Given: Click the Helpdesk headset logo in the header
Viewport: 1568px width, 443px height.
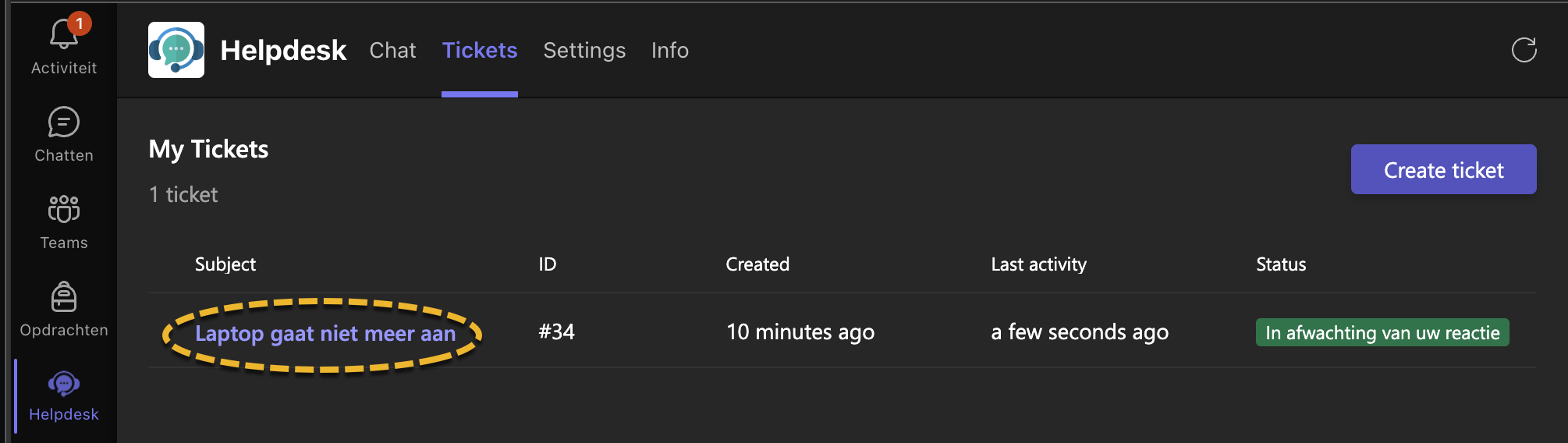Looking at the screenshot, I should [176, 50].
